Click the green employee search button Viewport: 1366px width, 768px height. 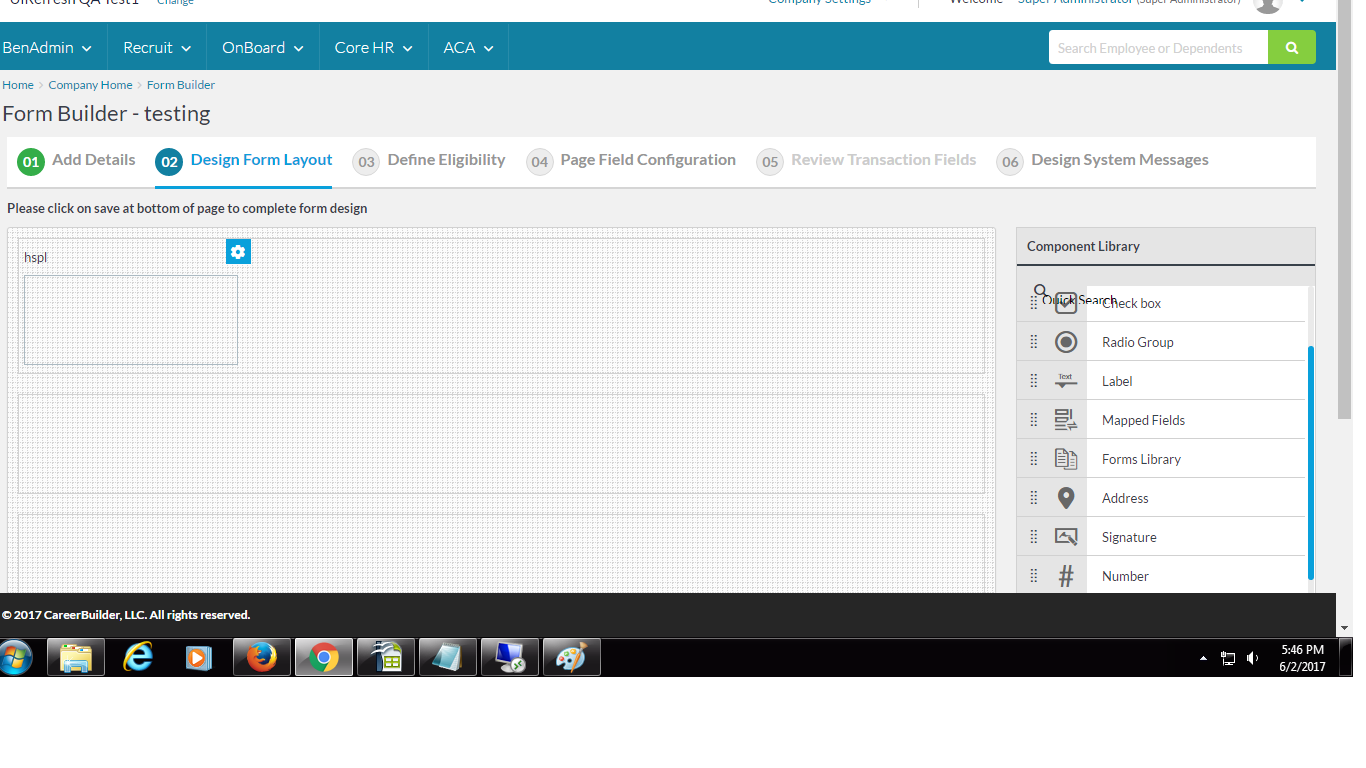coord(1291,48)
